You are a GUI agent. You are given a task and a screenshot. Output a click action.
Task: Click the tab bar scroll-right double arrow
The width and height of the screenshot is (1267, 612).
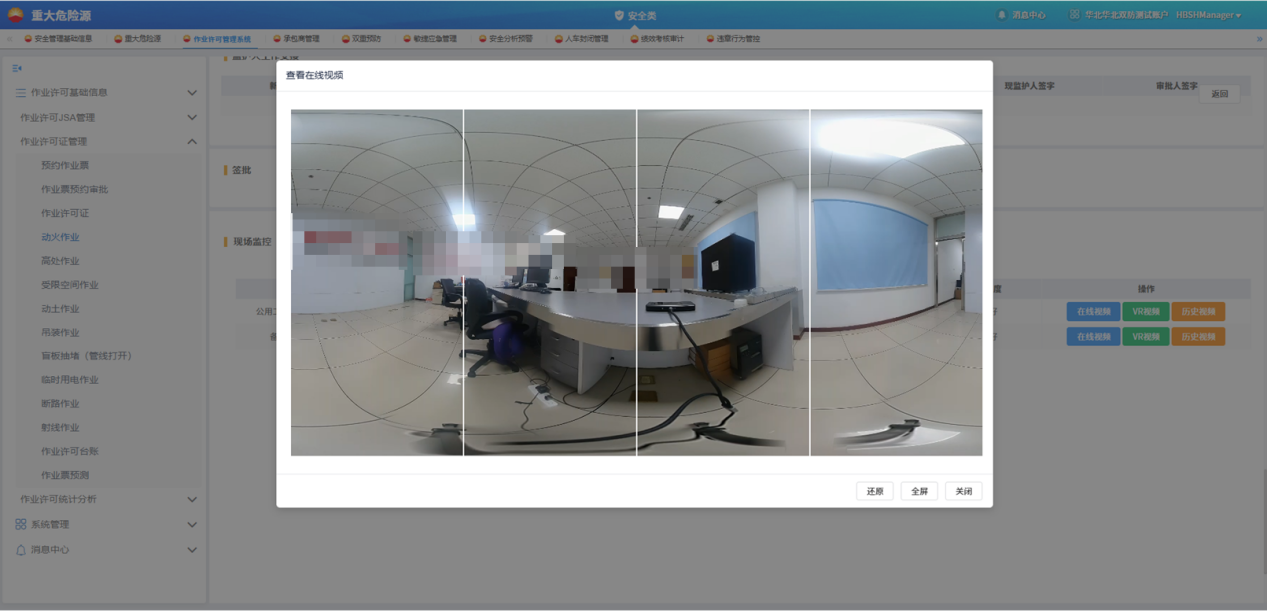tap(1259, 39)
